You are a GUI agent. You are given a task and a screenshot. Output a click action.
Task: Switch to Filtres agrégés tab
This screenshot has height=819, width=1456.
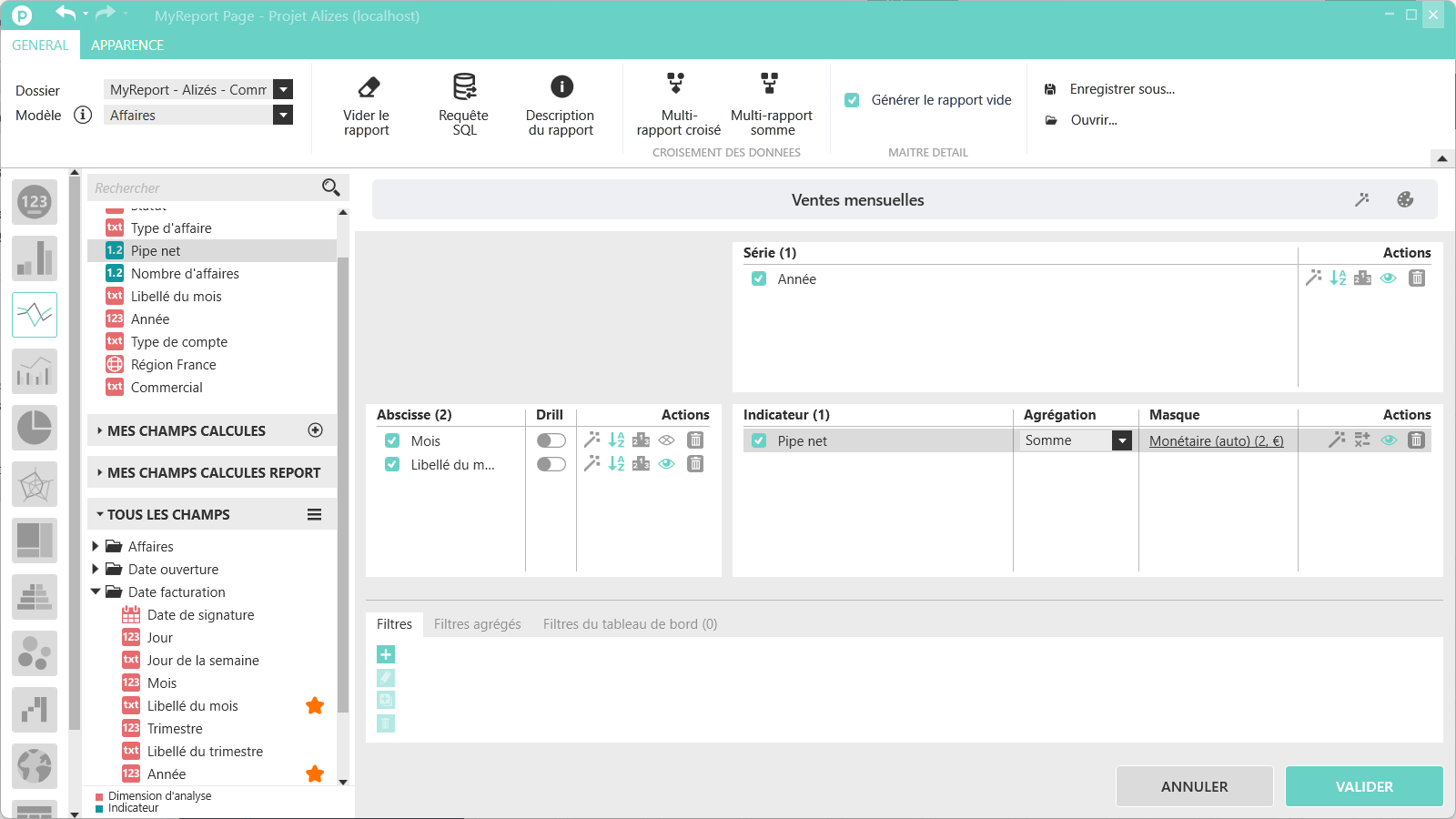tap(478, 624)
